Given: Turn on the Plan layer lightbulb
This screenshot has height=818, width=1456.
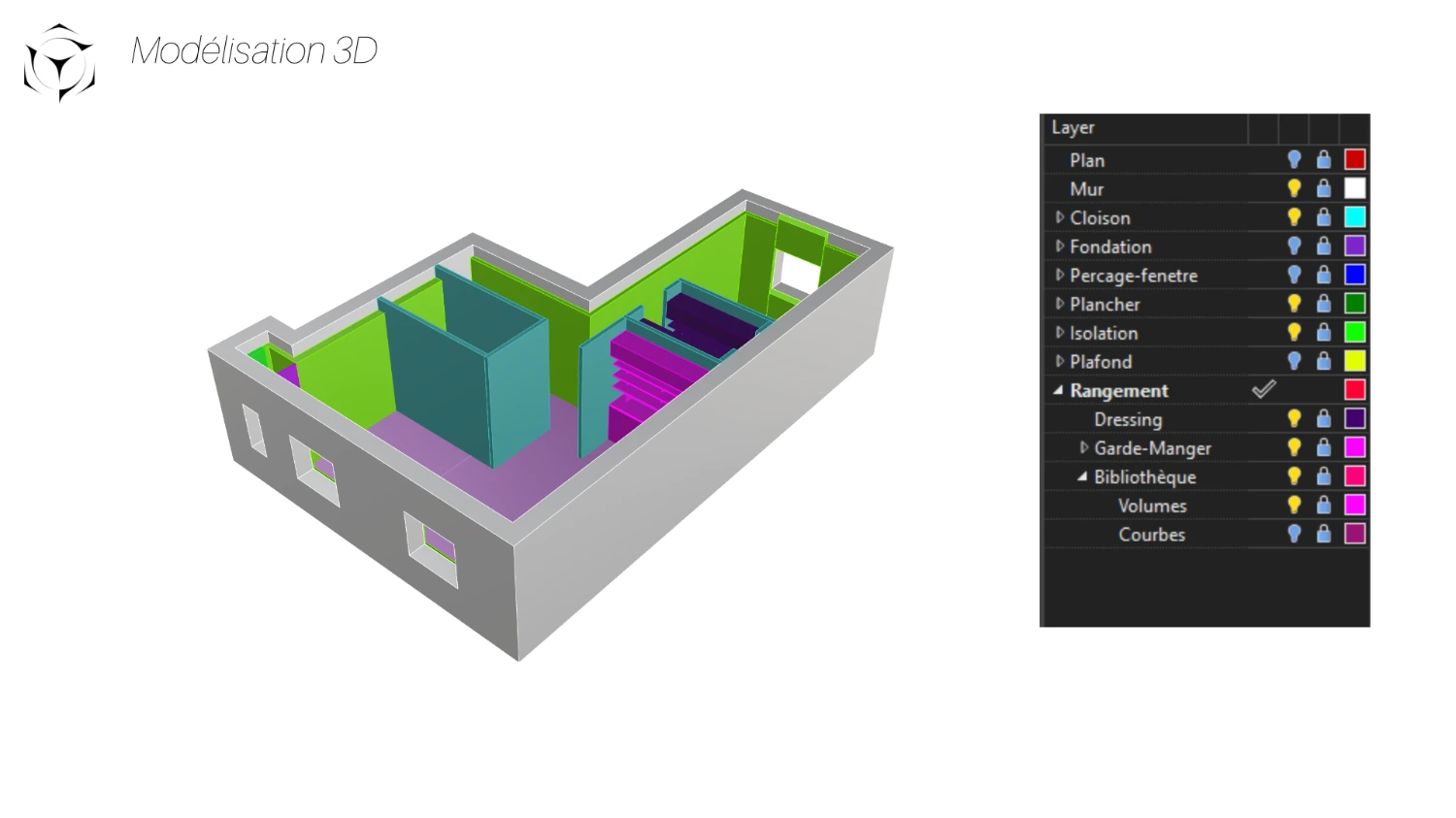Looking at the screenshot, I should tap(1293, 160).
